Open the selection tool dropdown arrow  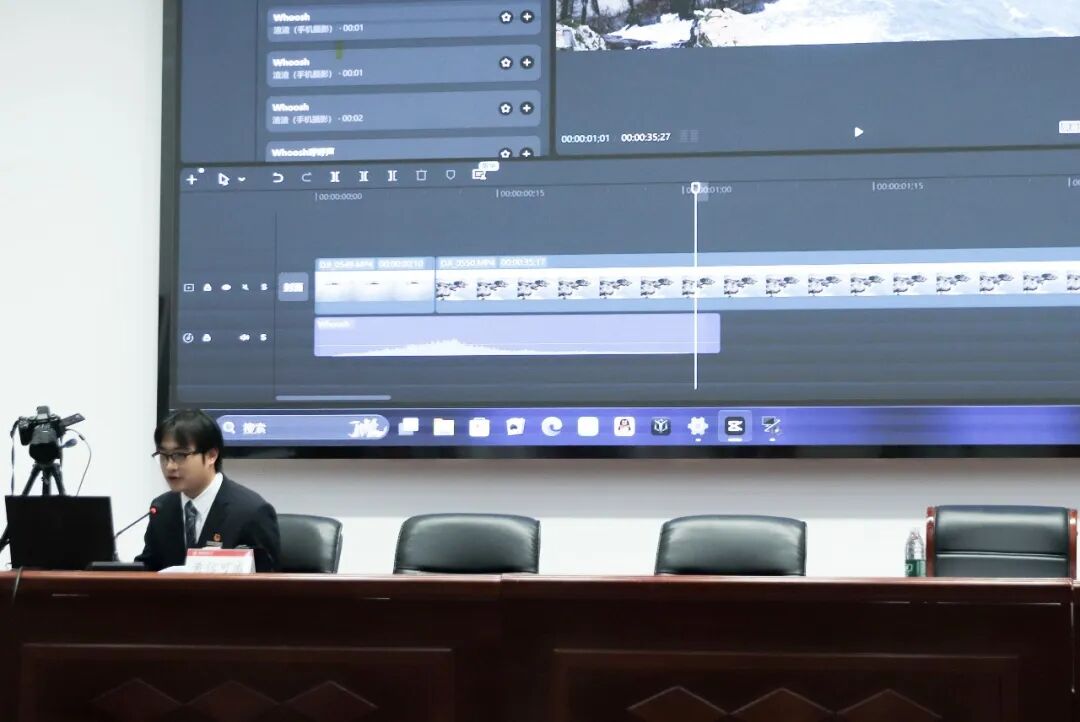pos(242,180)
